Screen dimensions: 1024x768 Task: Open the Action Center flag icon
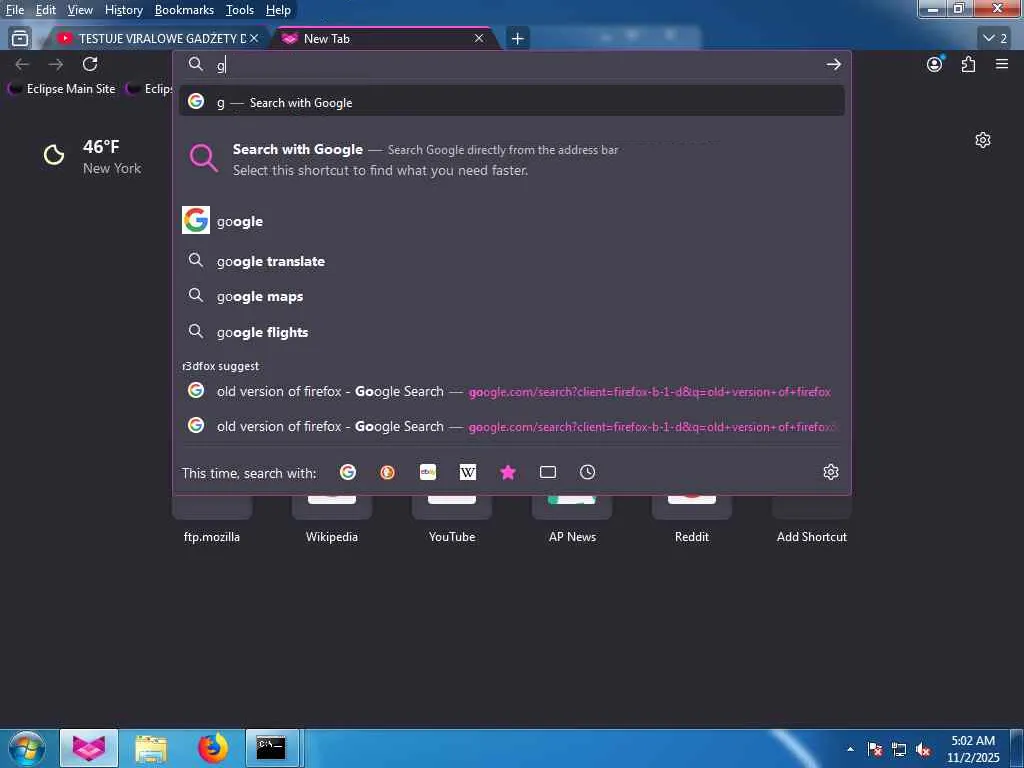pyautogui.click(x=875, y=750)
